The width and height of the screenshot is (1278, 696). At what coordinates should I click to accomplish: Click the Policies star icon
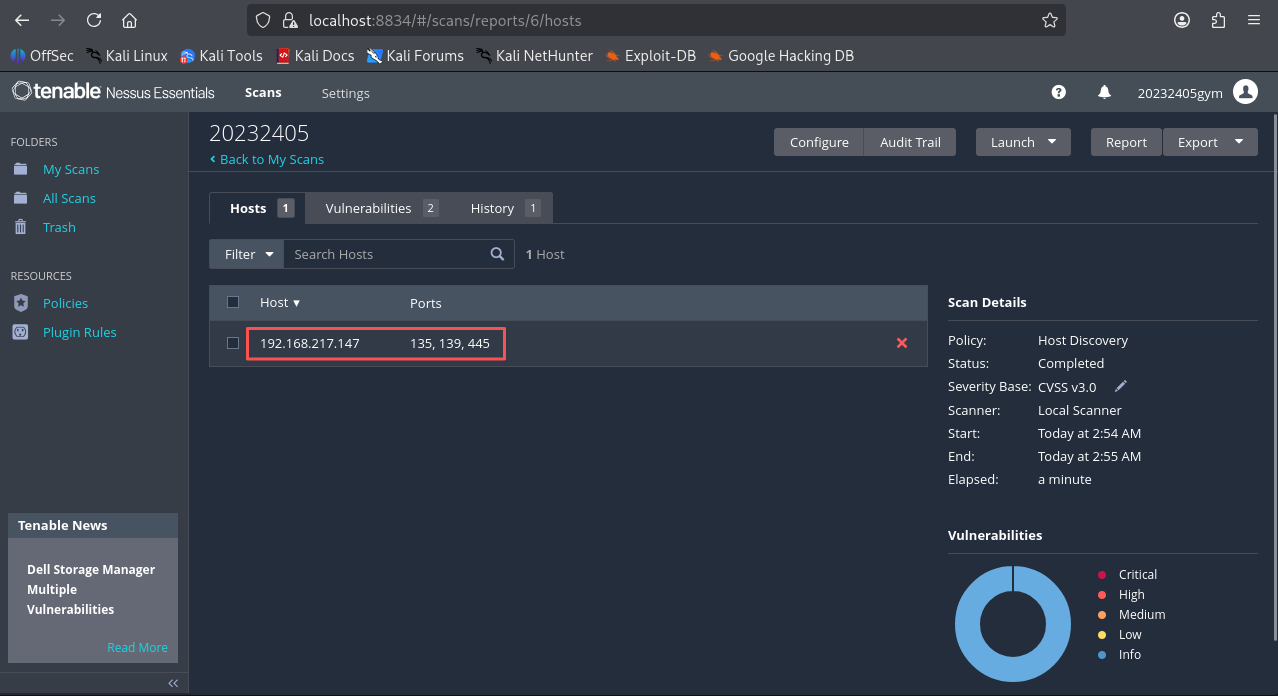[x=20, y=303]
